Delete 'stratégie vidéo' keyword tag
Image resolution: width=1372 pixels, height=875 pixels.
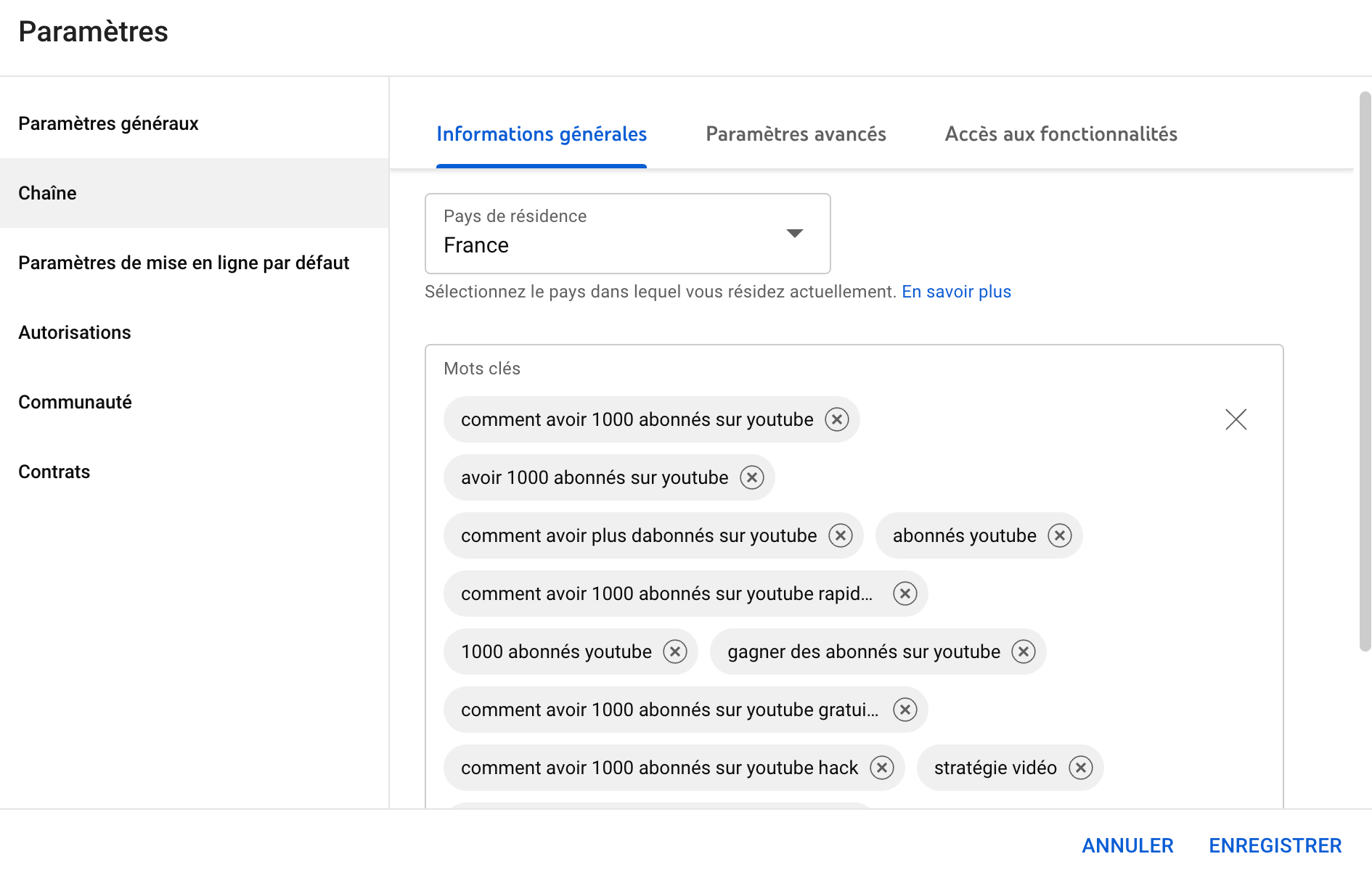pos(1080,768)
